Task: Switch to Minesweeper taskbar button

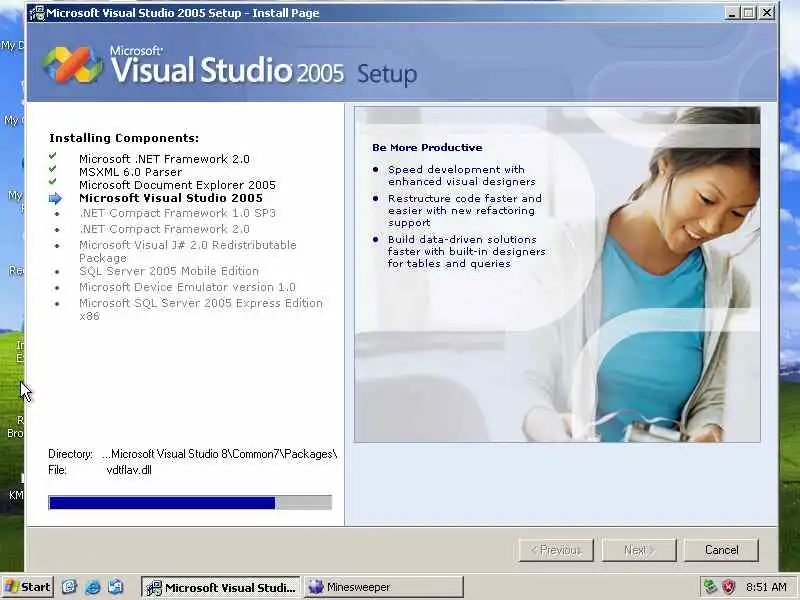Action: 384,587
